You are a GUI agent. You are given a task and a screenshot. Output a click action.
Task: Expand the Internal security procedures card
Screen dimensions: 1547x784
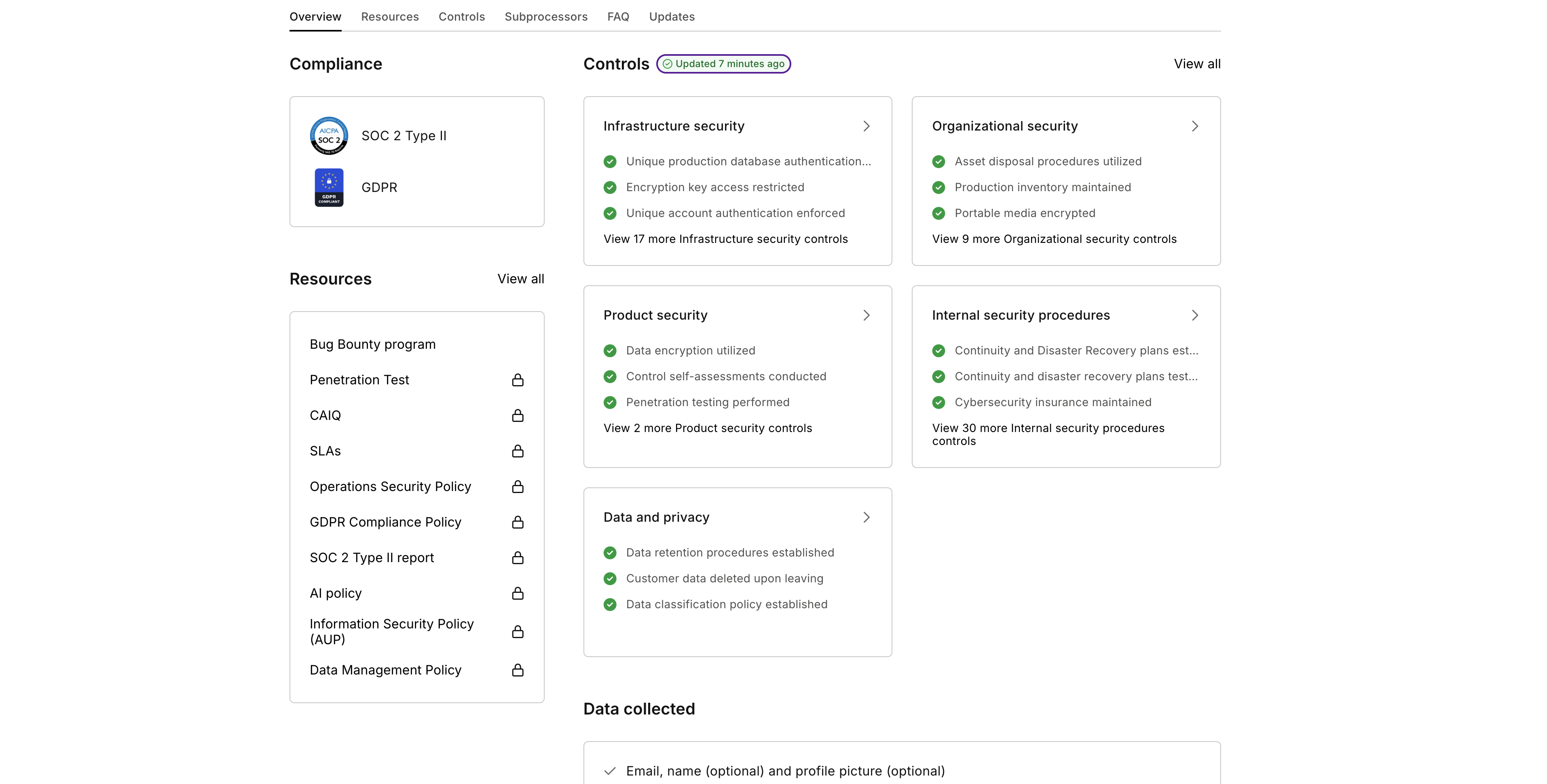pyautogui.click(x=1195, y=314)
